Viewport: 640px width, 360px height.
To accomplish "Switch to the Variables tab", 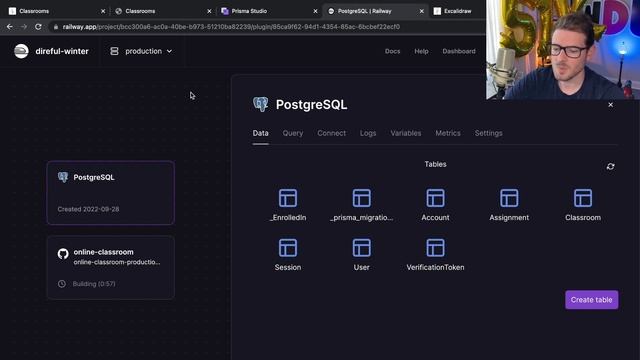I will click(x=406, y=133).
